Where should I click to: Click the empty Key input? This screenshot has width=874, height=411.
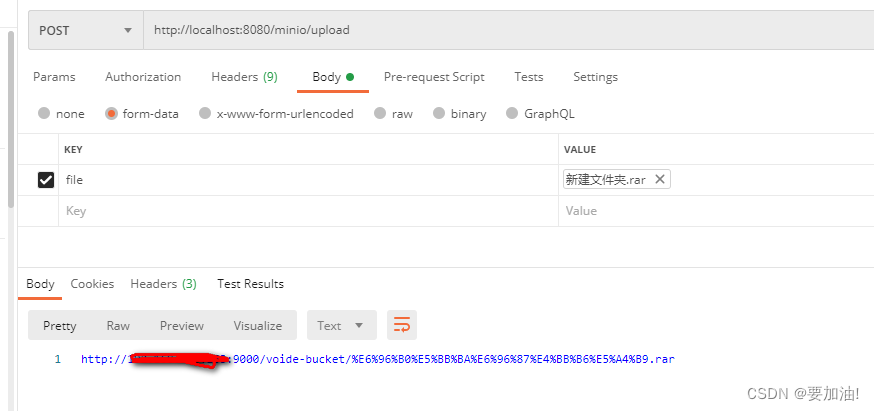[308, 211]
